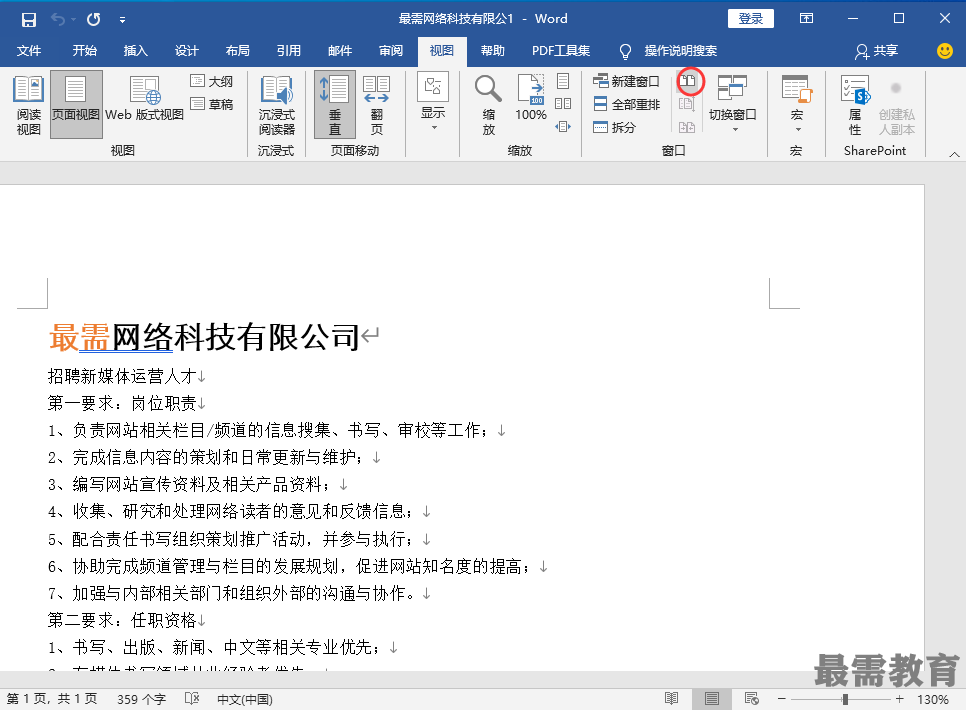The height and width of the screenshot is (710, 966).
Task: Save the document with the floppy disk icon
Action: [28, 19]
